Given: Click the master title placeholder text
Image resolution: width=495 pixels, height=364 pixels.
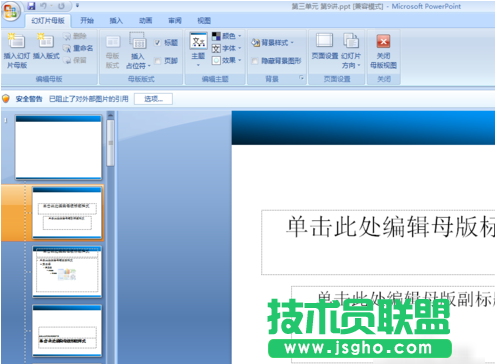Looking at the screenshot, I should click(x=390, y=227).
